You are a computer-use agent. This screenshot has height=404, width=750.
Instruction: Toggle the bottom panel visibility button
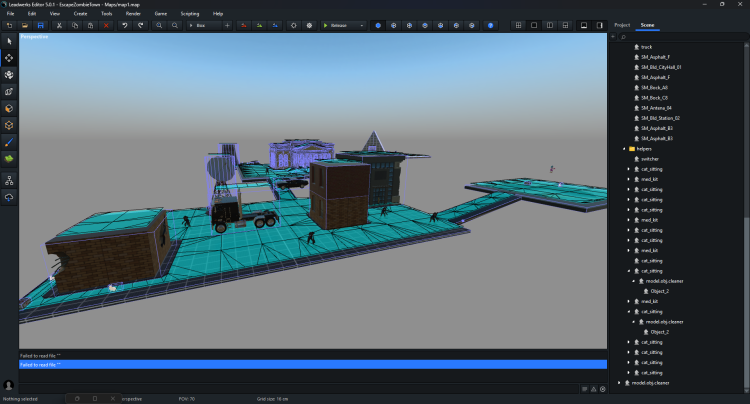pos(582,24)
